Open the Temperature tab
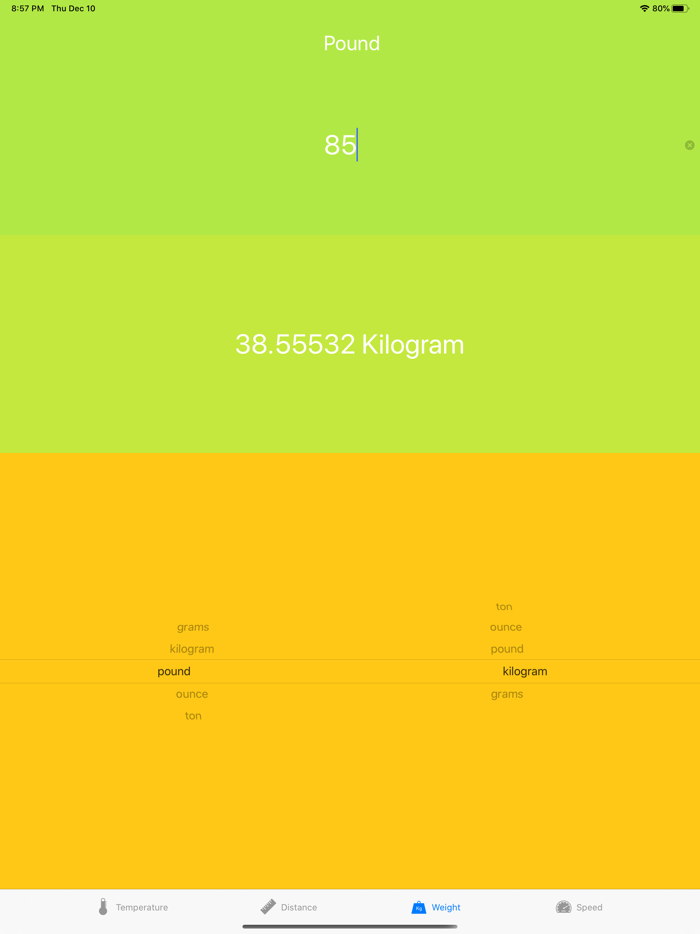The width and height of the screenshot is (700, 934). click(x=132, y=907)
